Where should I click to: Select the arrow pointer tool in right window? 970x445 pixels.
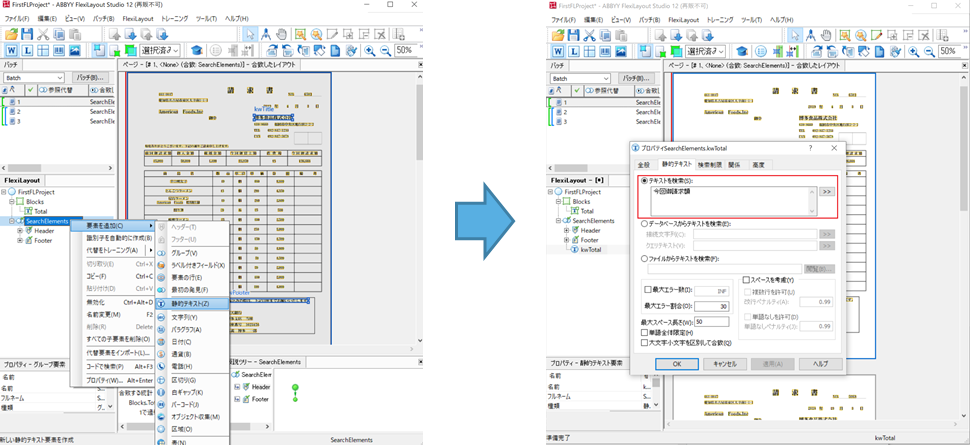tap(796, 35)
